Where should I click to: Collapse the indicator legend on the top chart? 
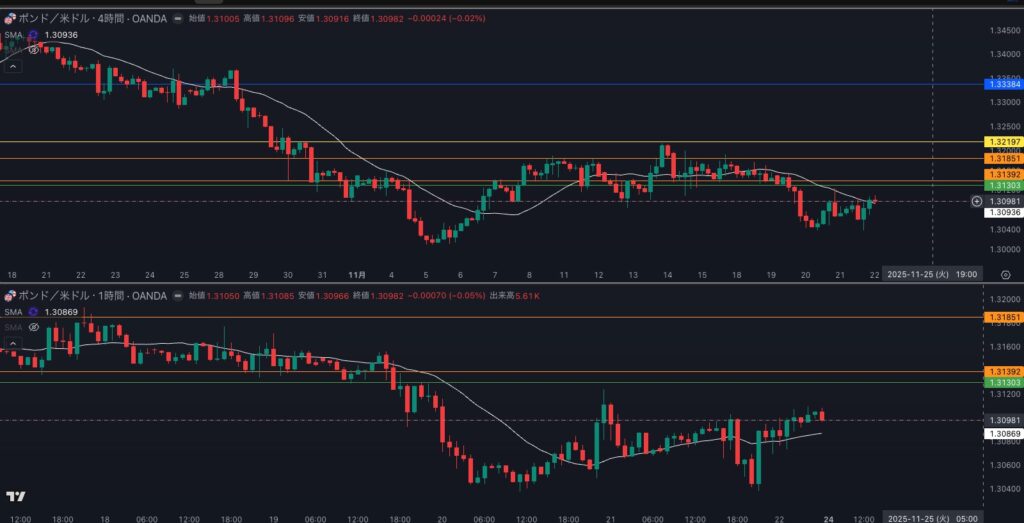(x=13, y=66)
